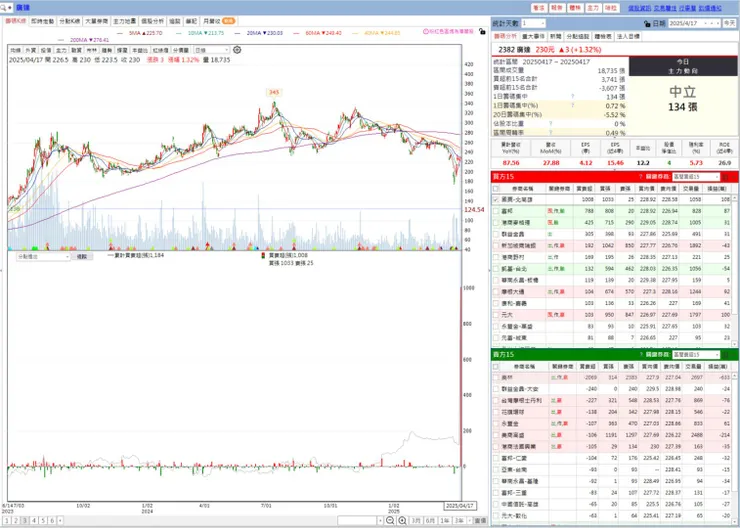
Task: Open the 月營收 tab
Action: (219, 21)
